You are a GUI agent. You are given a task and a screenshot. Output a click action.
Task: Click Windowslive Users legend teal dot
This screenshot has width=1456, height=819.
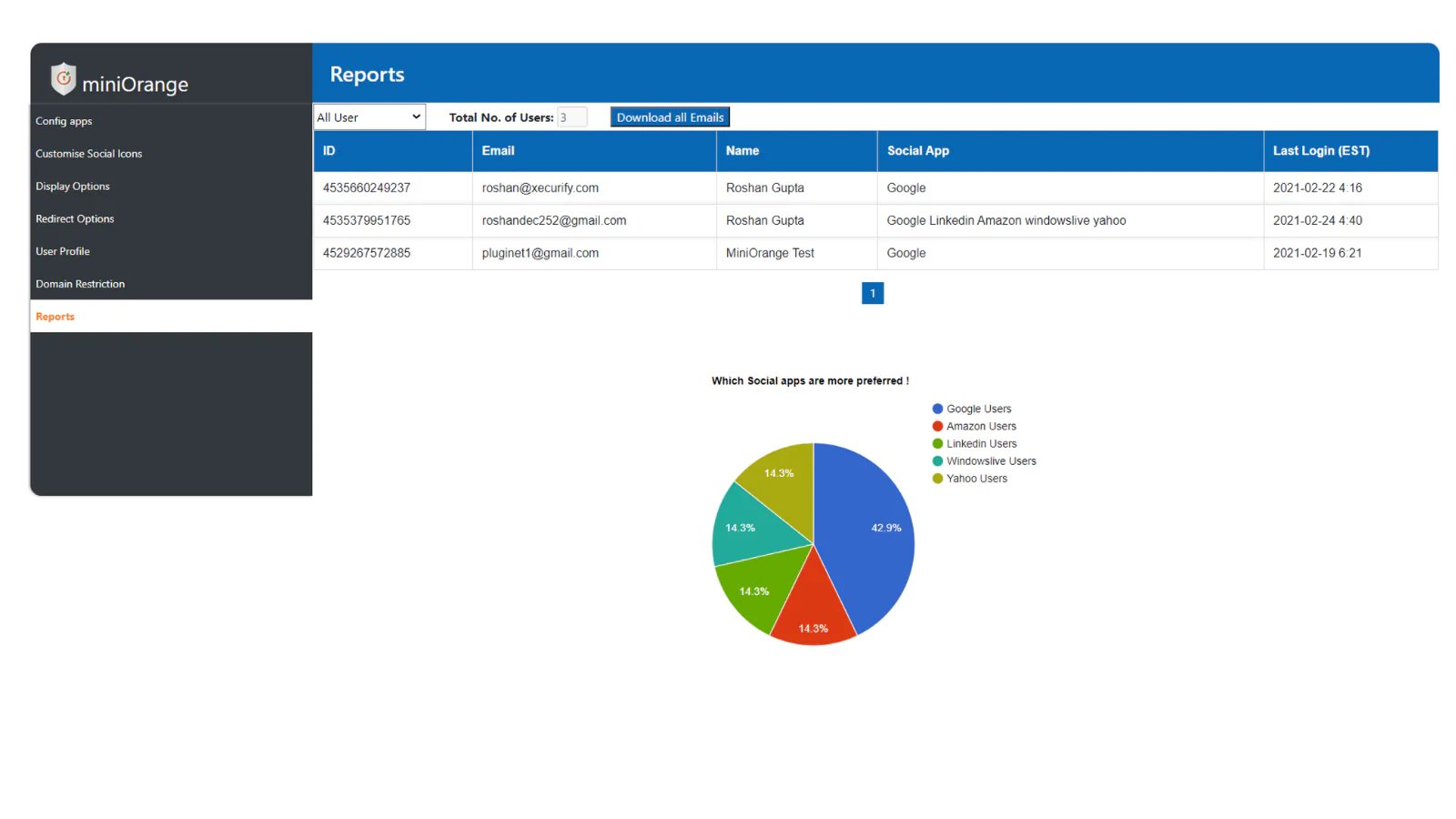pyautogui.click(x=937, y=461)
